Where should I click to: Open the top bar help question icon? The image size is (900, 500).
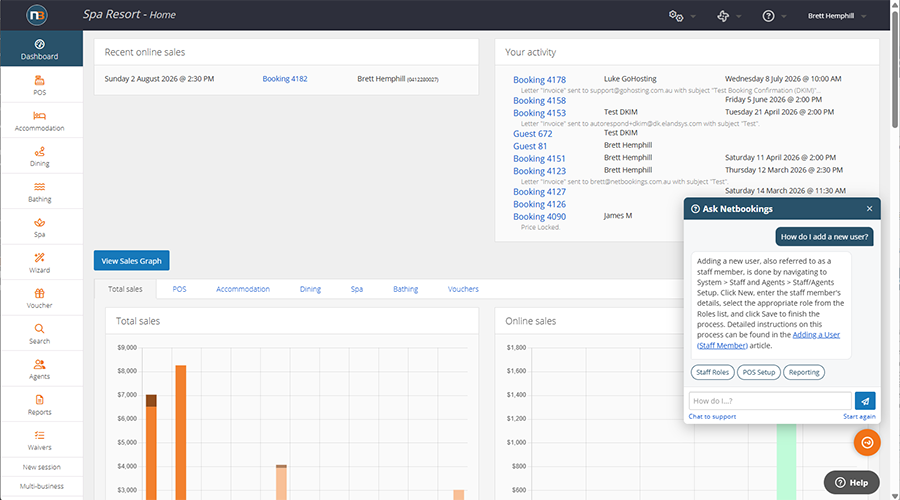pyautogui.click(x=768, y=16)
